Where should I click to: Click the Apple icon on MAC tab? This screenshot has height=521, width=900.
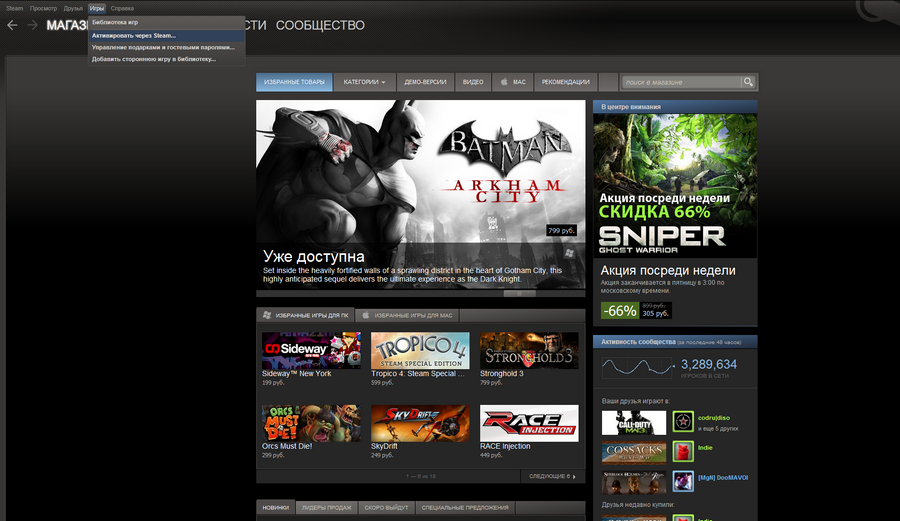(504, 82)
